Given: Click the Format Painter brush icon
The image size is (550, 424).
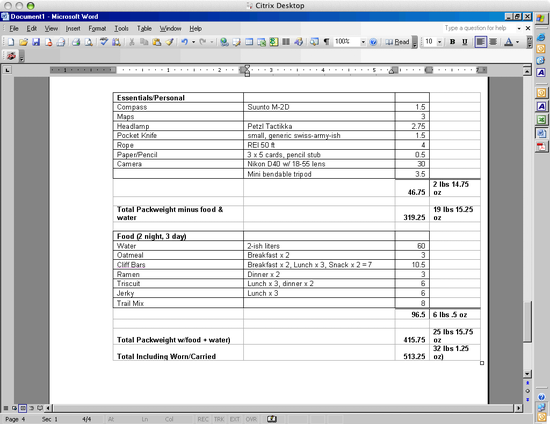Looking at the screenshot, I should [x=169, y=42].
